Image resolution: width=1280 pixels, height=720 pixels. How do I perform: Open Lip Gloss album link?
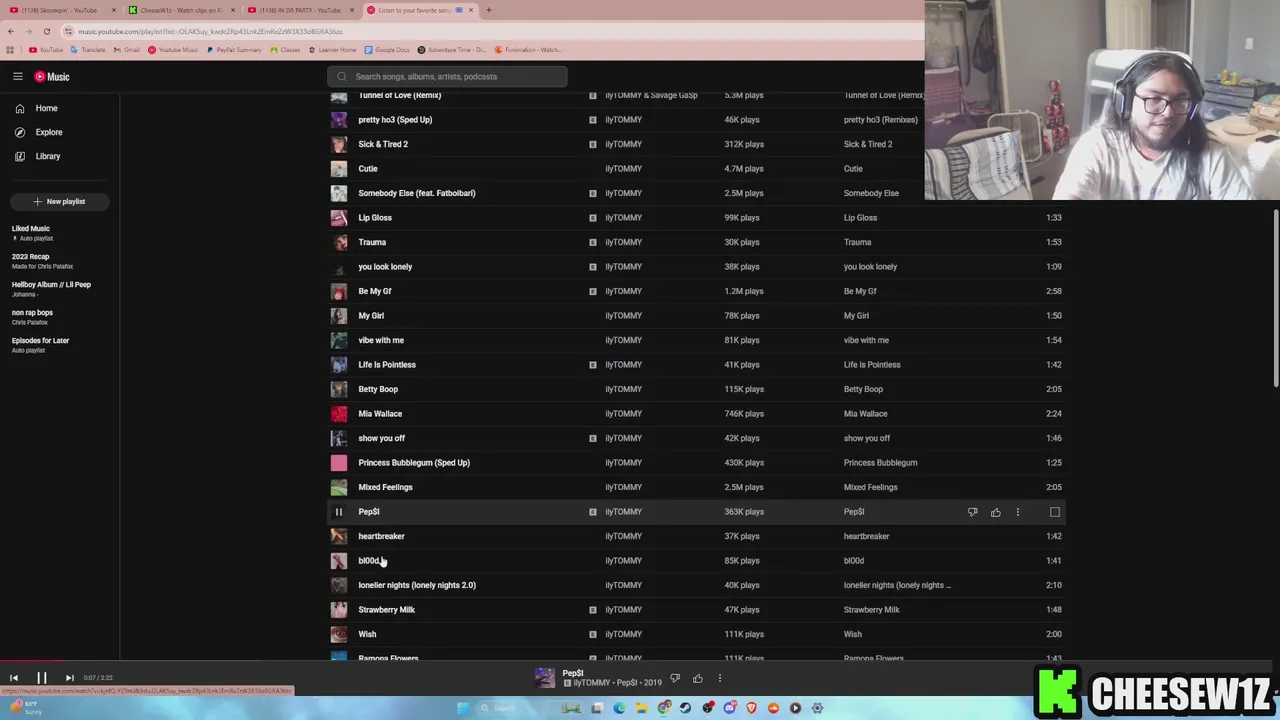point(860,218)
